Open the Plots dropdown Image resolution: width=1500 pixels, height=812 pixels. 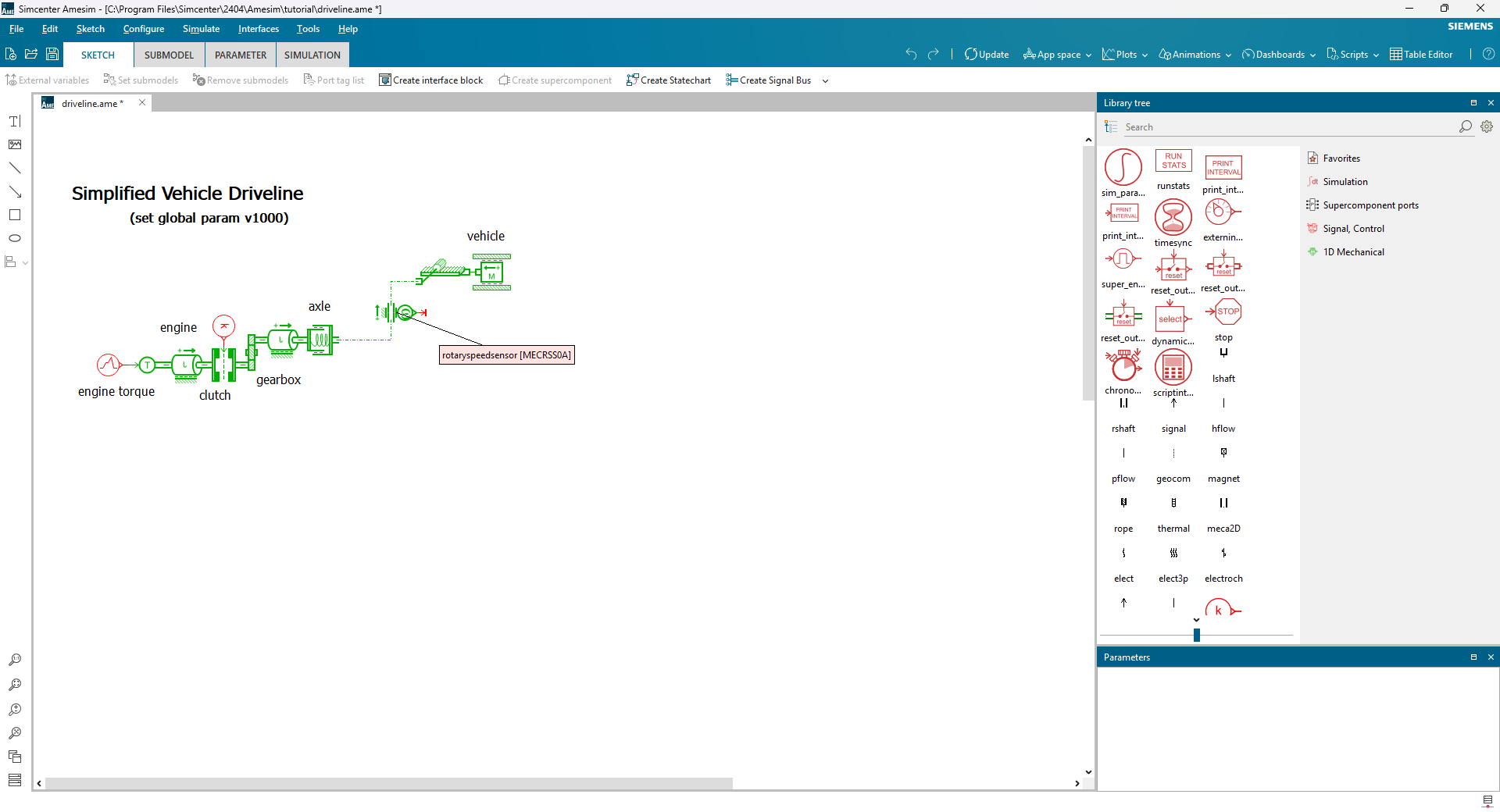(x=1125, y=55)
